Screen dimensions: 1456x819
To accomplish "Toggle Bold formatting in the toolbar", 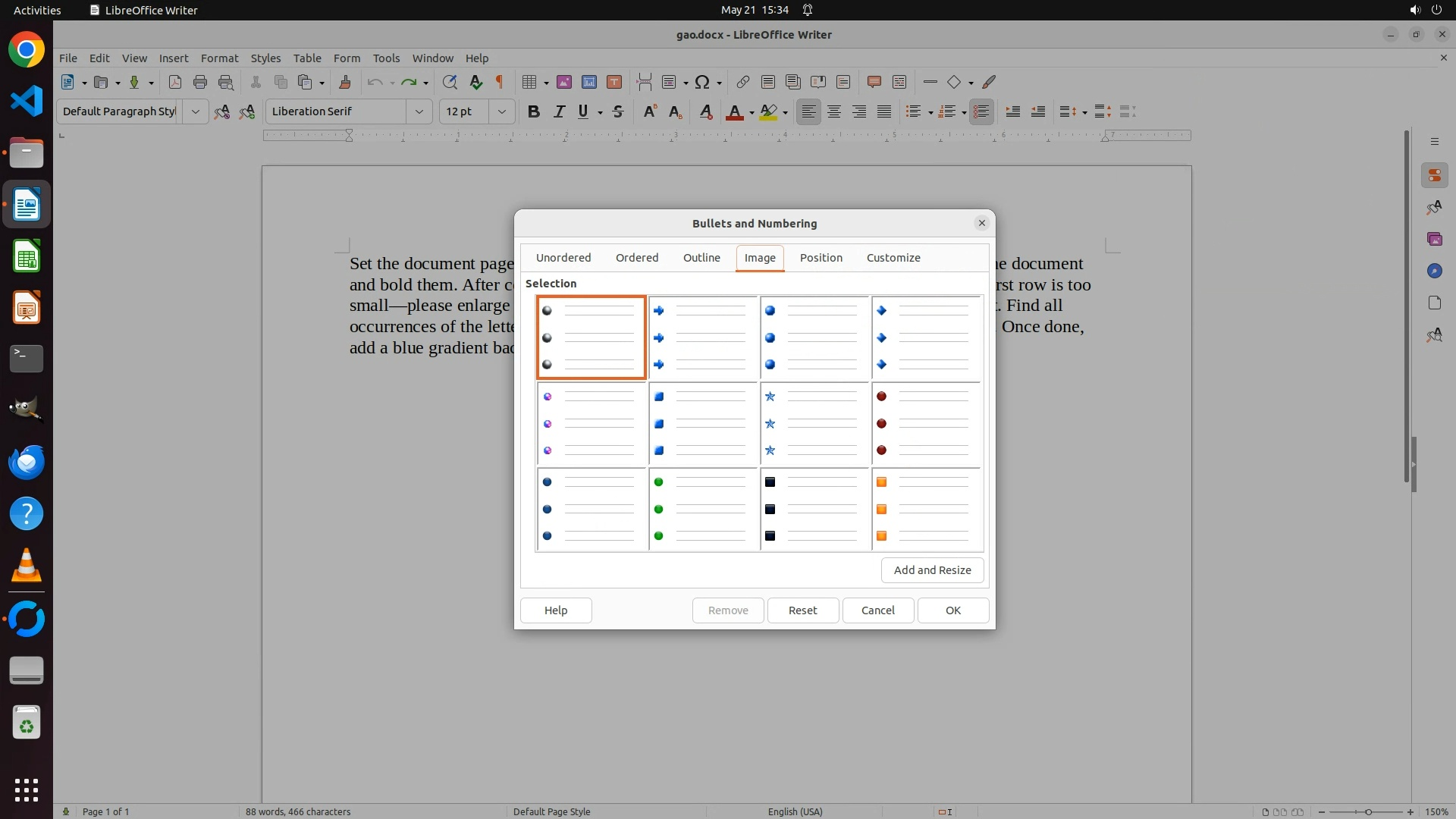I will [x=534, y=111].
